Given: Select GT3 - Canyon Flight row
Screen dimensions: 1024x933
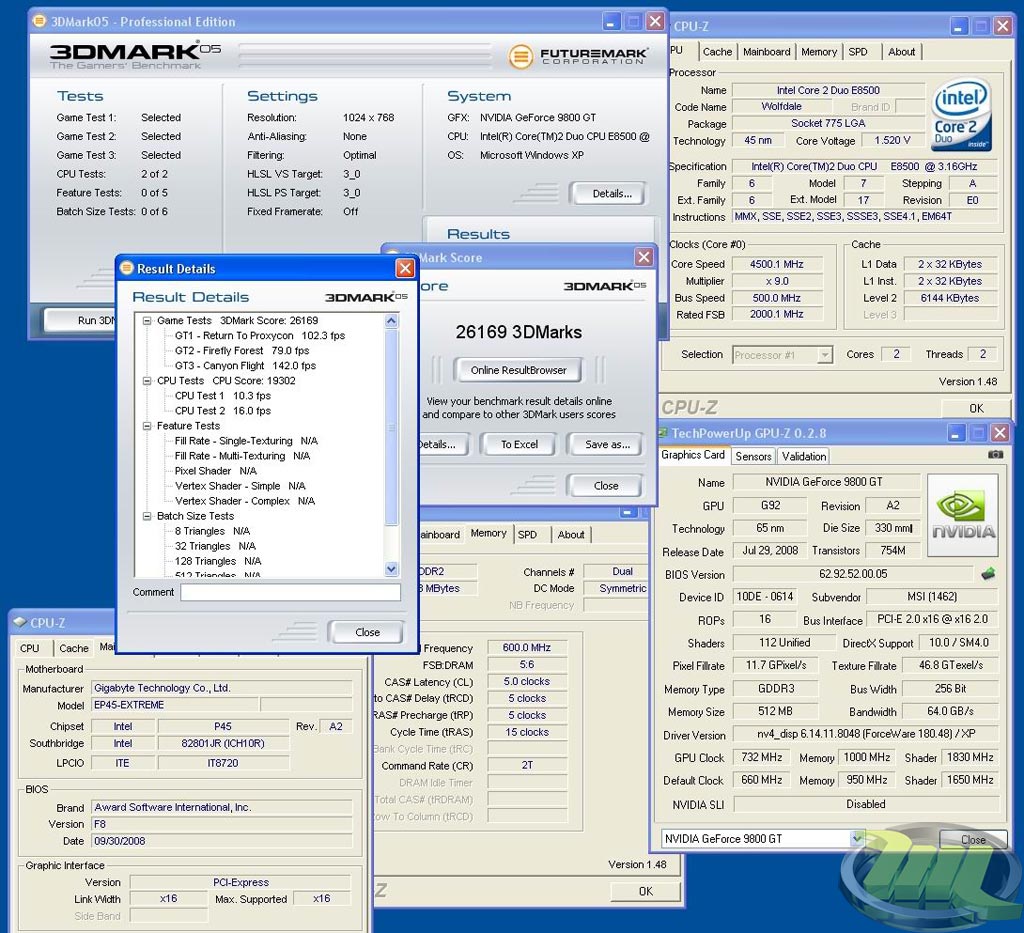Looking at the screenshot, I should tap(245, 366).
